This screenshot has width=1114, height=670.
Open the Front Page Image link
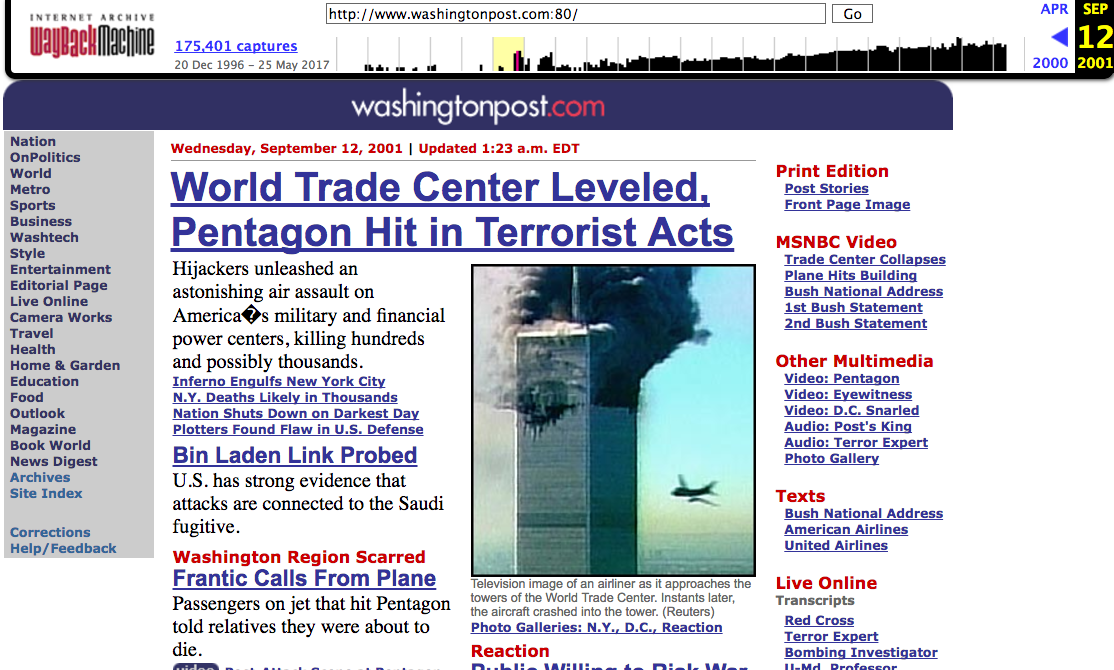point(847,205)
